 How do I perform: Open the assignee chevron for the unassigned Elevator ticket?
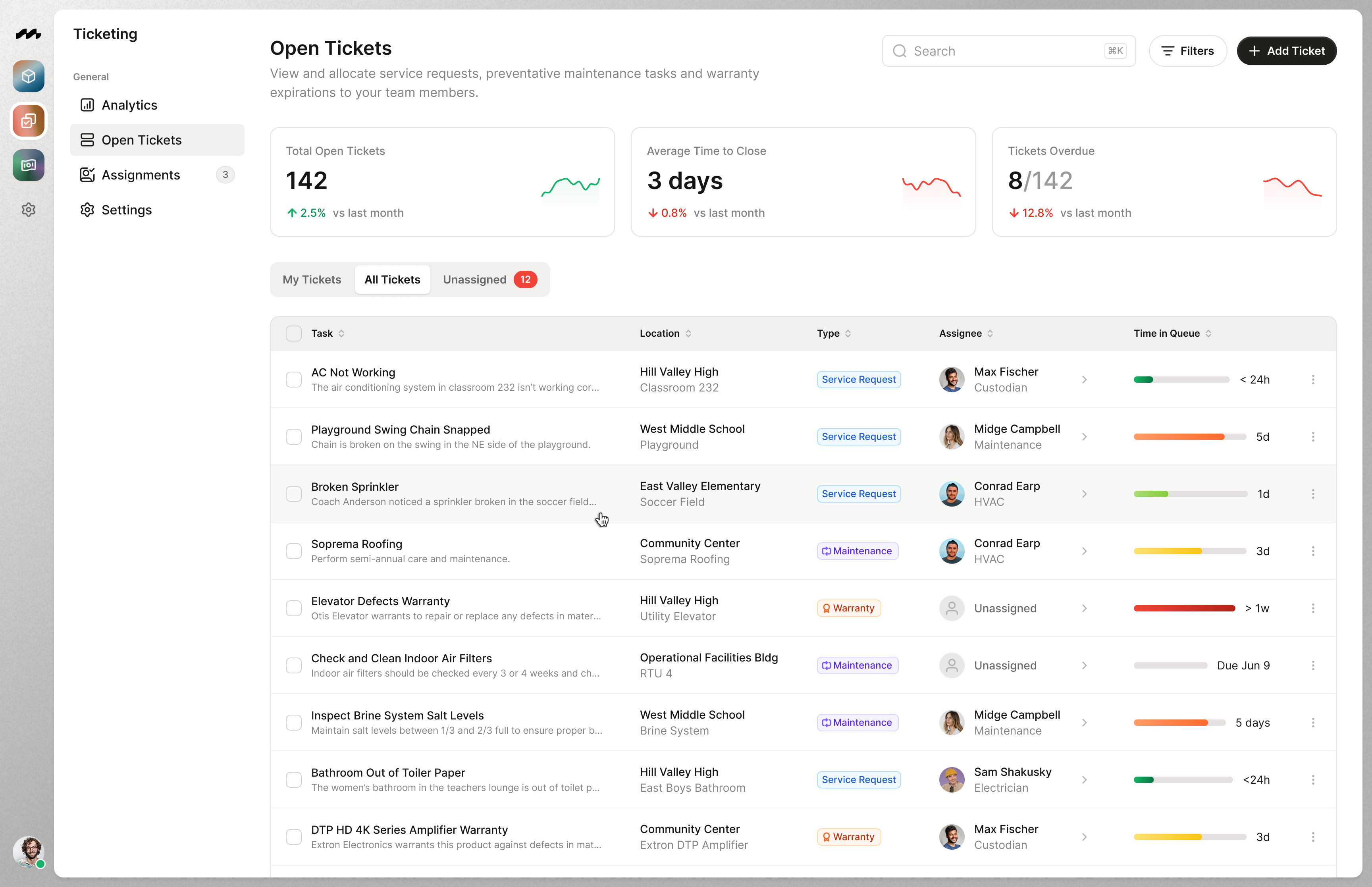(1084, 608)
